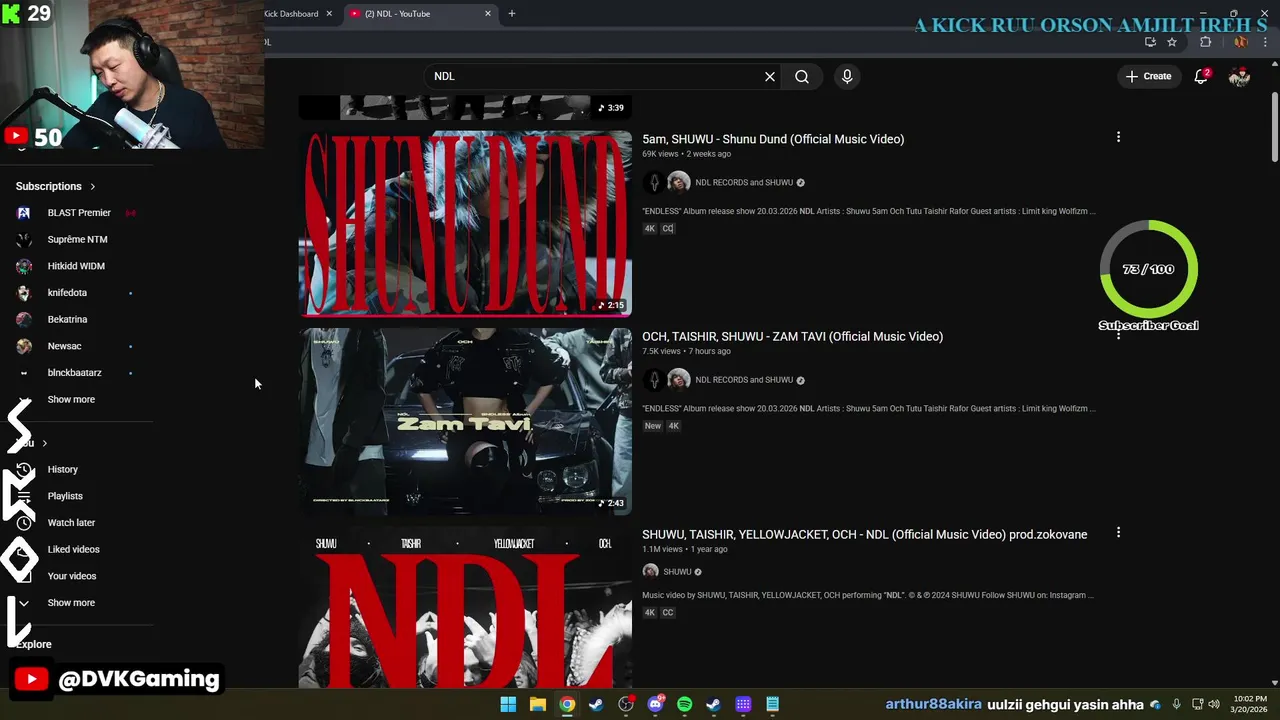Open SHUWU, TAISHIR, YELLOWJACKET, OCH - NDL title
Viewport: 1280px width, 720px height.
(864, 534)
